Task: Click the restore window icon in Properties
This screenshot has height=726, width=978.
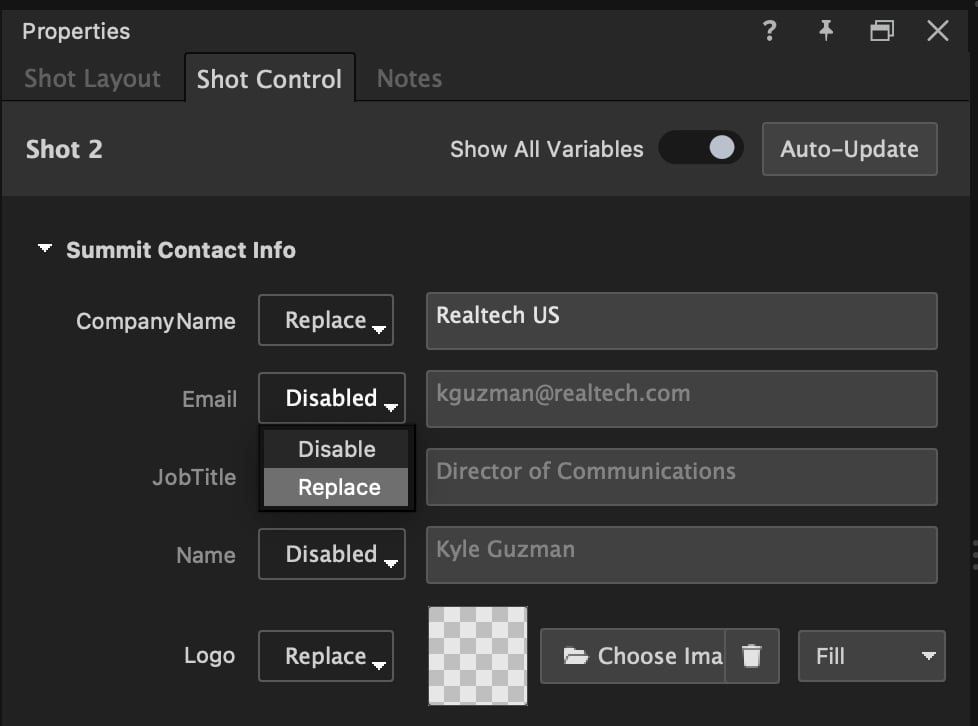Action: [x=882, y=31]
